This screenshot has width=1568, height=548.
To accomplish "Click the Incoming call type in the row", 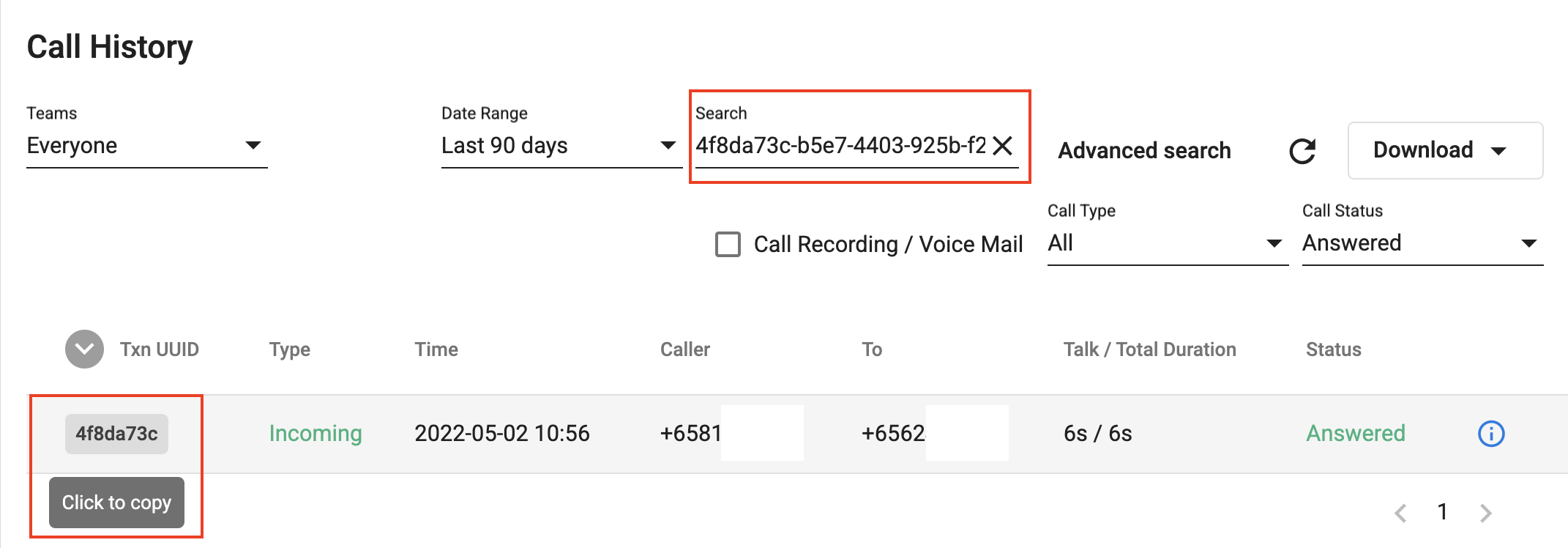I will pos(316,434).
